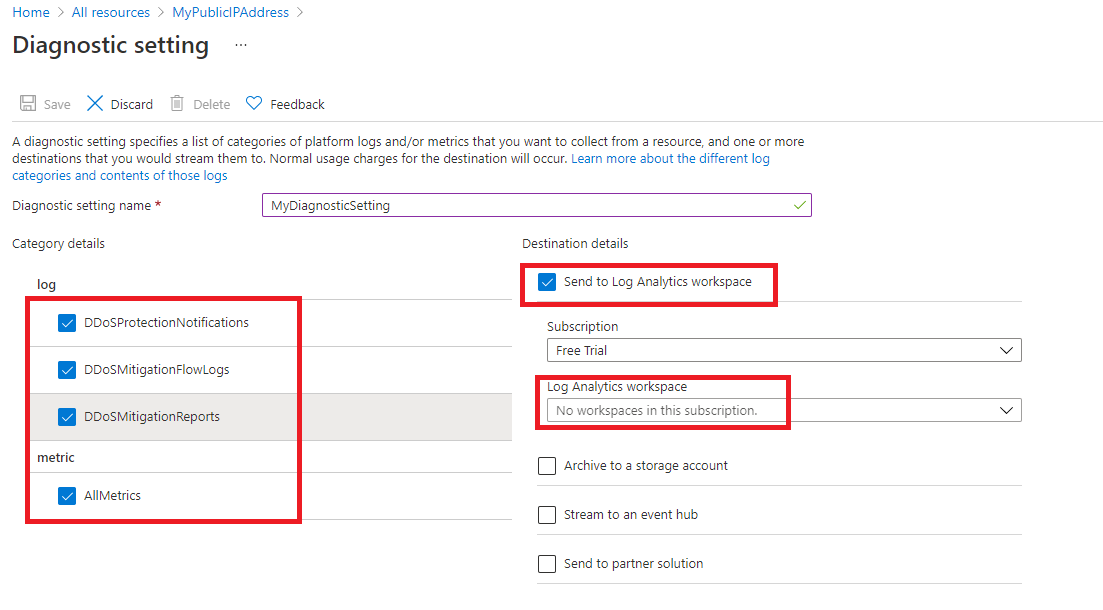Screen dimensions: 1103x610
Task: Enable Archive to a storage account
Action: (547, 465)
